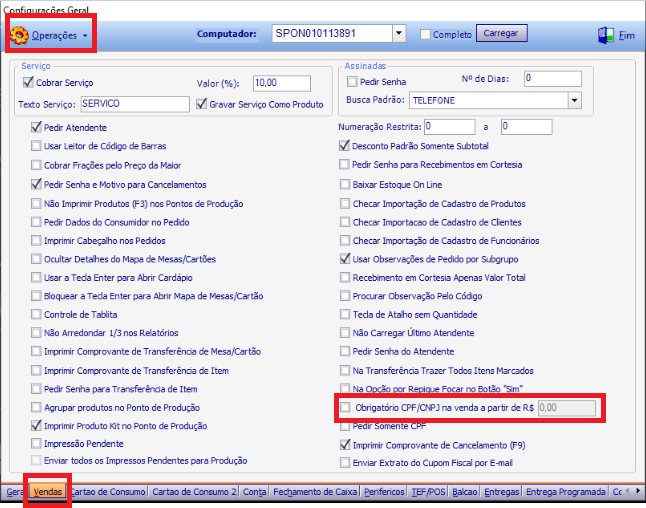Screen dimensions: 646x508
Task: Open the Entrega Programada tab
Action: click(566, 492)
